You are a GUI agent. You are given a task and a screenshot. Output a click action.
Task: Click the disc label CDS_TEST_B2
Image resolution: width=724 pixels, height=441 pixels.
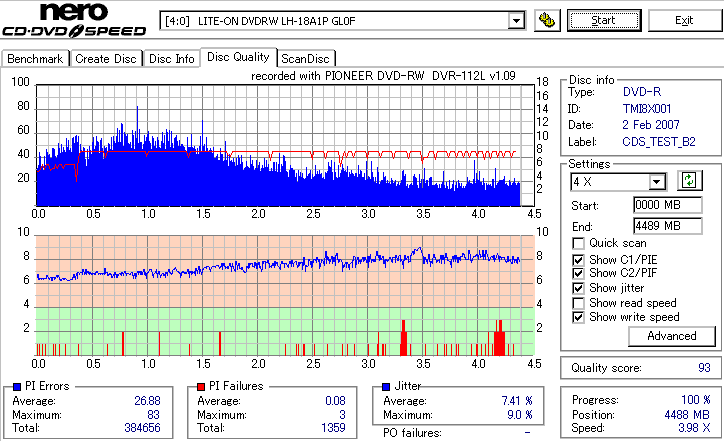(x=659, y=142)
